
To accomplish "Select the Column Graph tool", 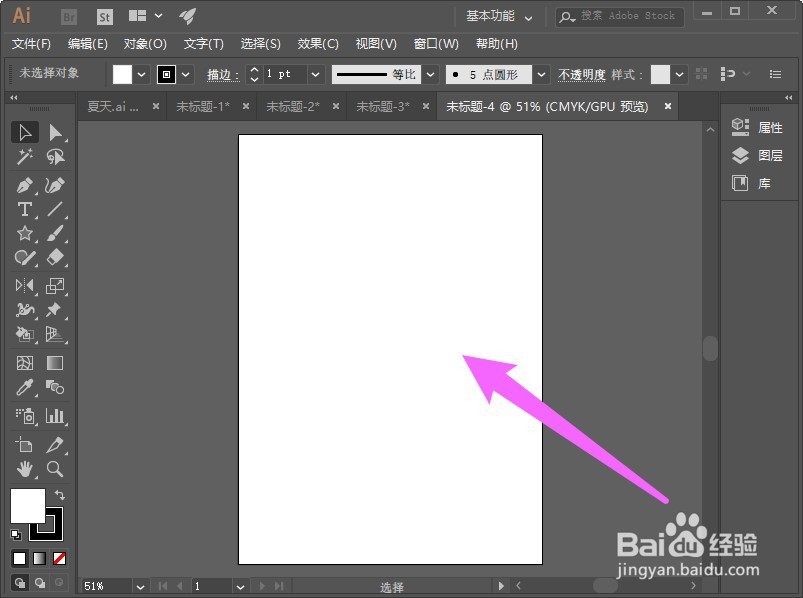I will pos(55,415).
